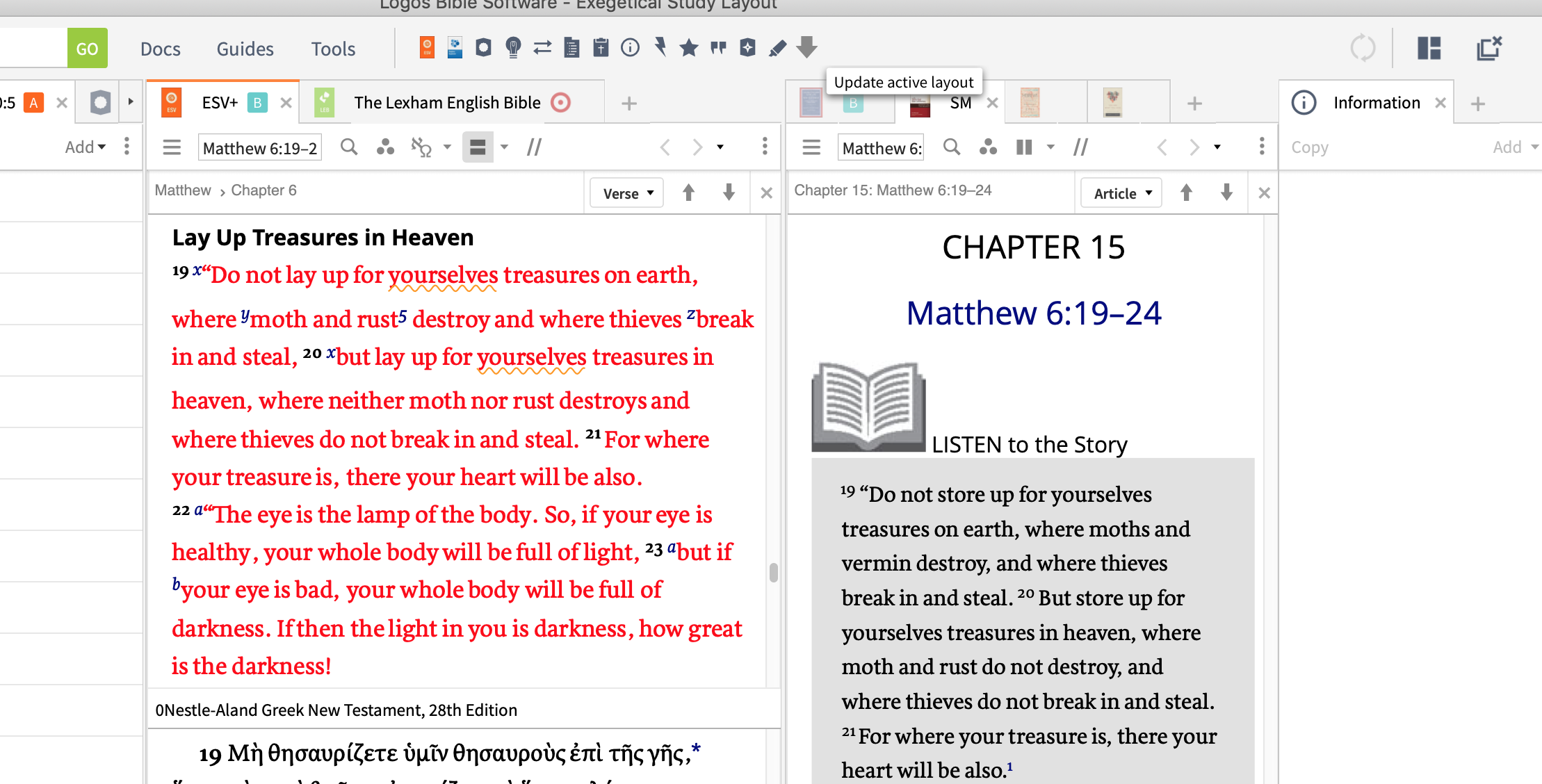Open the Text Comparison arrows icon
Viewport: 1542px width, 784px height.
click(x=542, y=48)
